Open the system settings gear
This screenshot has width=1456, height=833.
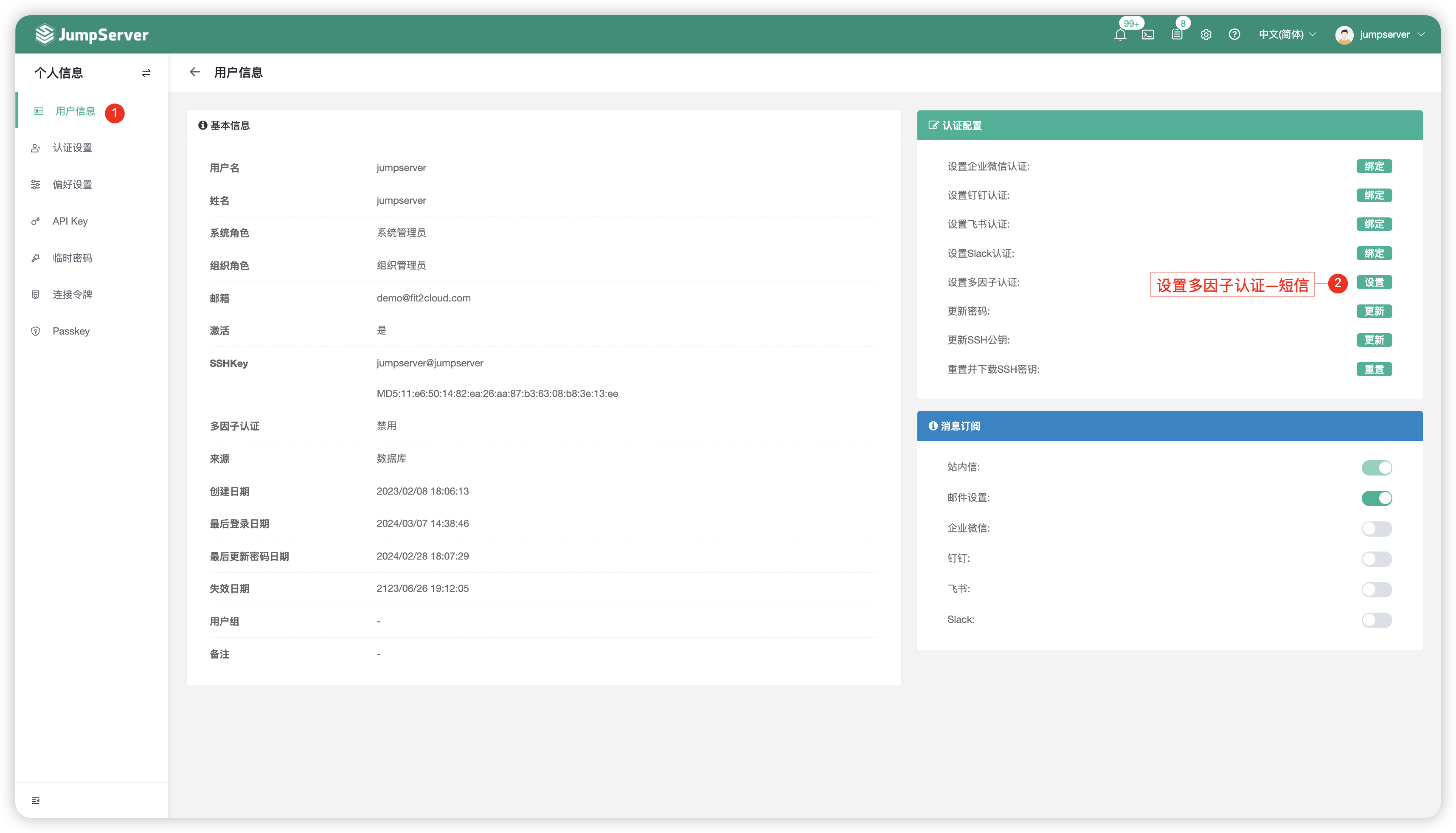1206,35
